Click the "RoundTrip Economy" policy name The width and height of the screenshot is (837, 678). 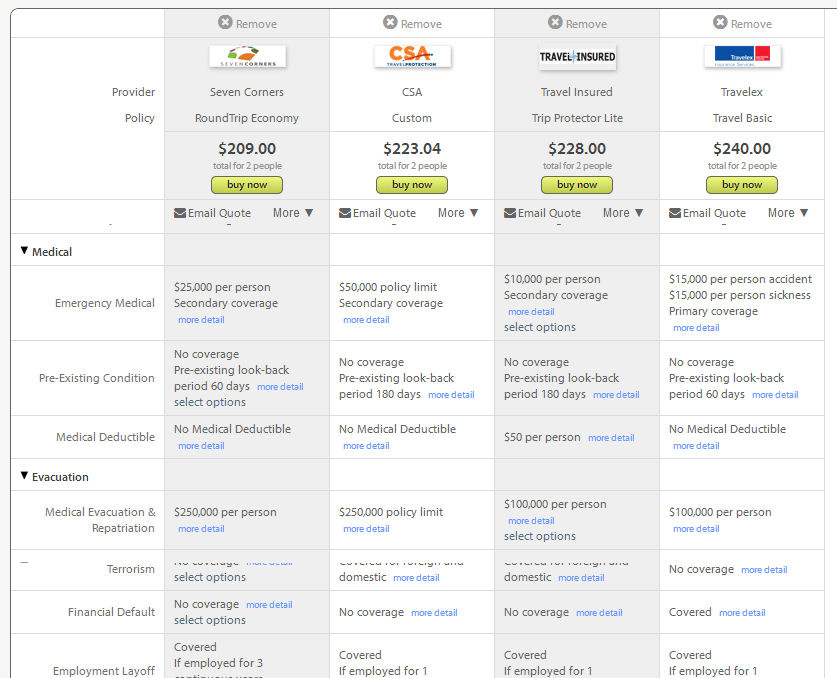click(247, 118)
